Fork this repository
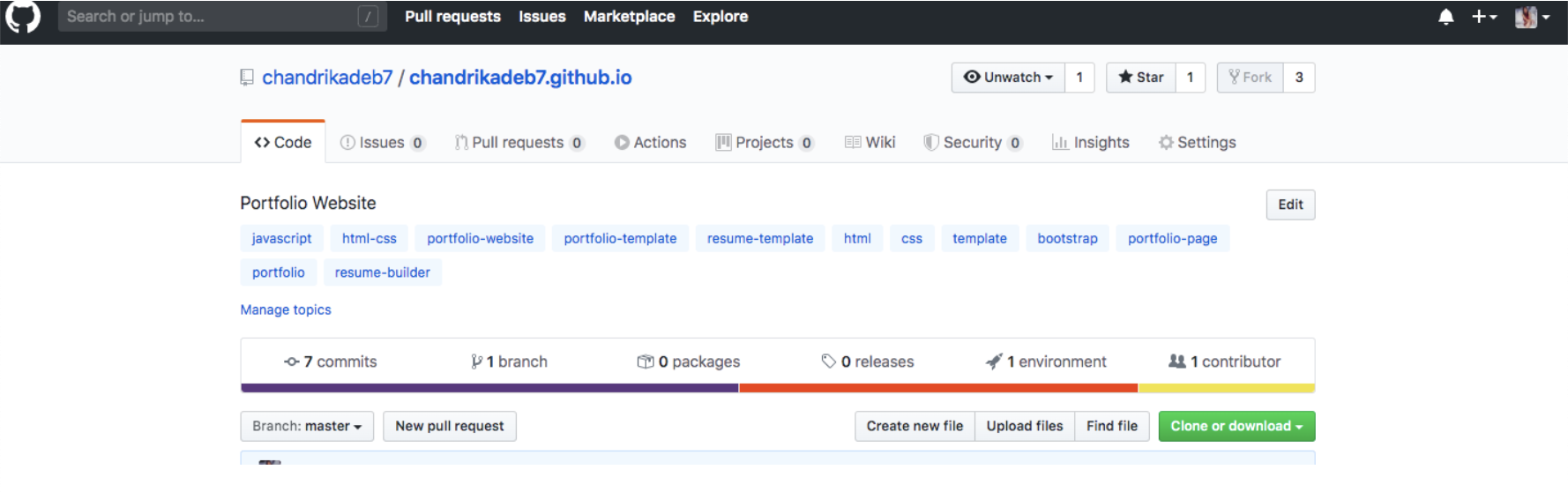Image resolution: width=1568 pixels, height=492 pixels. [1251, 78]
